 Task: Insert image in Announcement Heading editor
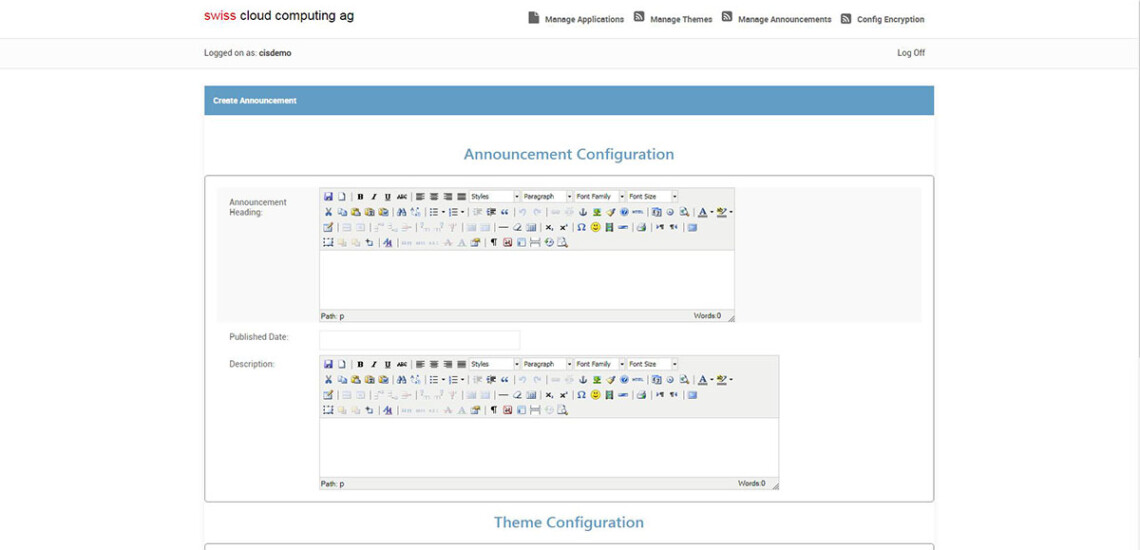(597, 212)
